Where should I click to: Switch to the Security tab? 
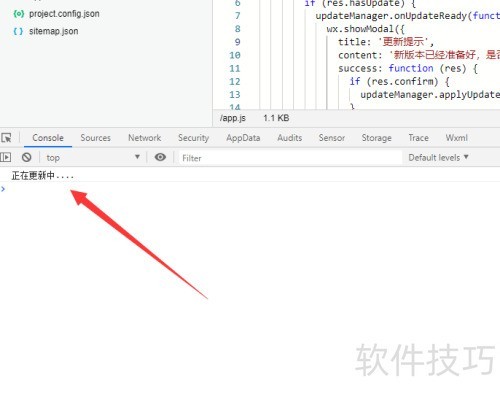pos(193,138)
